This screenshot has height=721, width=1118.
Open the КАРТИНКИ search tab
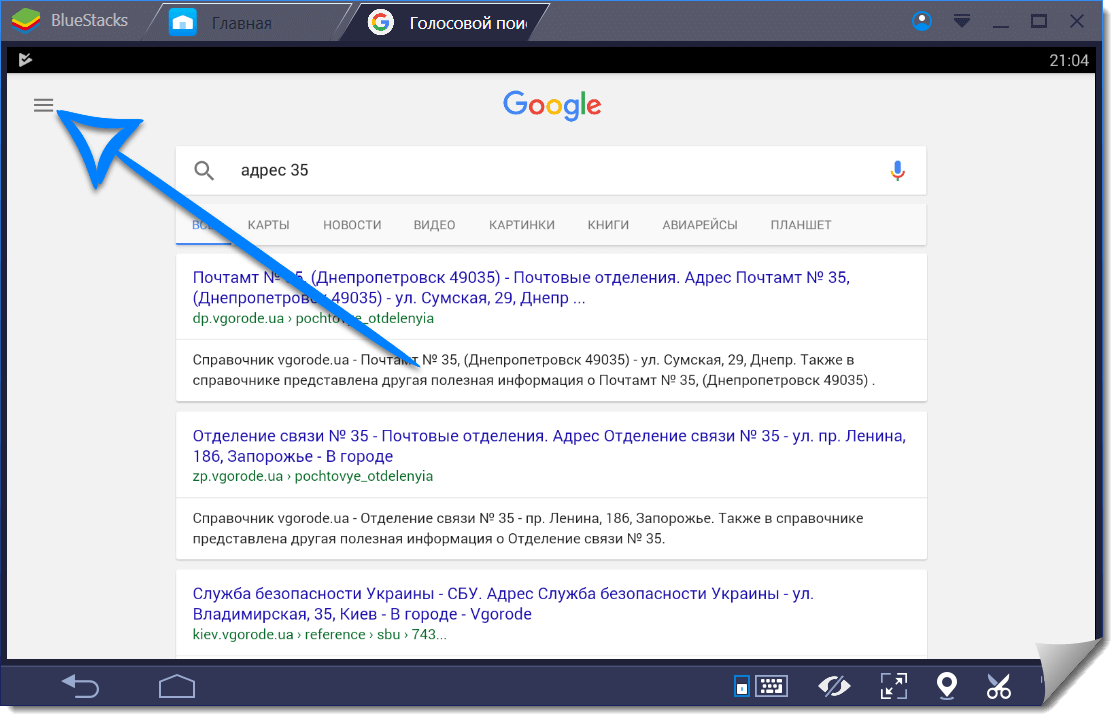pyautogui.click(x=522, y=225)
